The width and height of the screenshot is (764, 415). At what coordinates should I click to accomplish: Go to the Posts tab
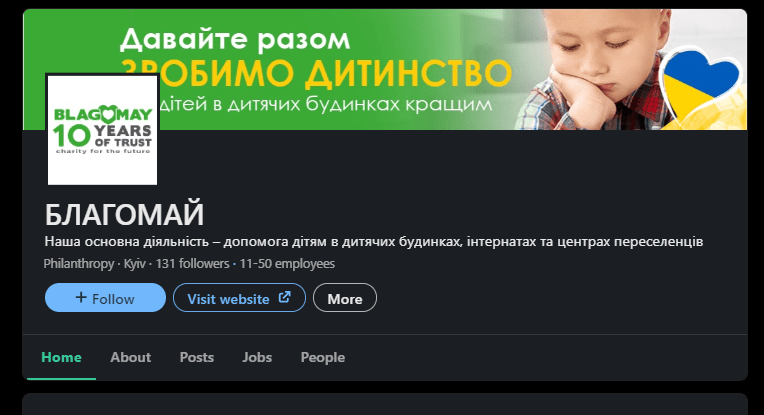pyautogui.click(x=197, y=358)
